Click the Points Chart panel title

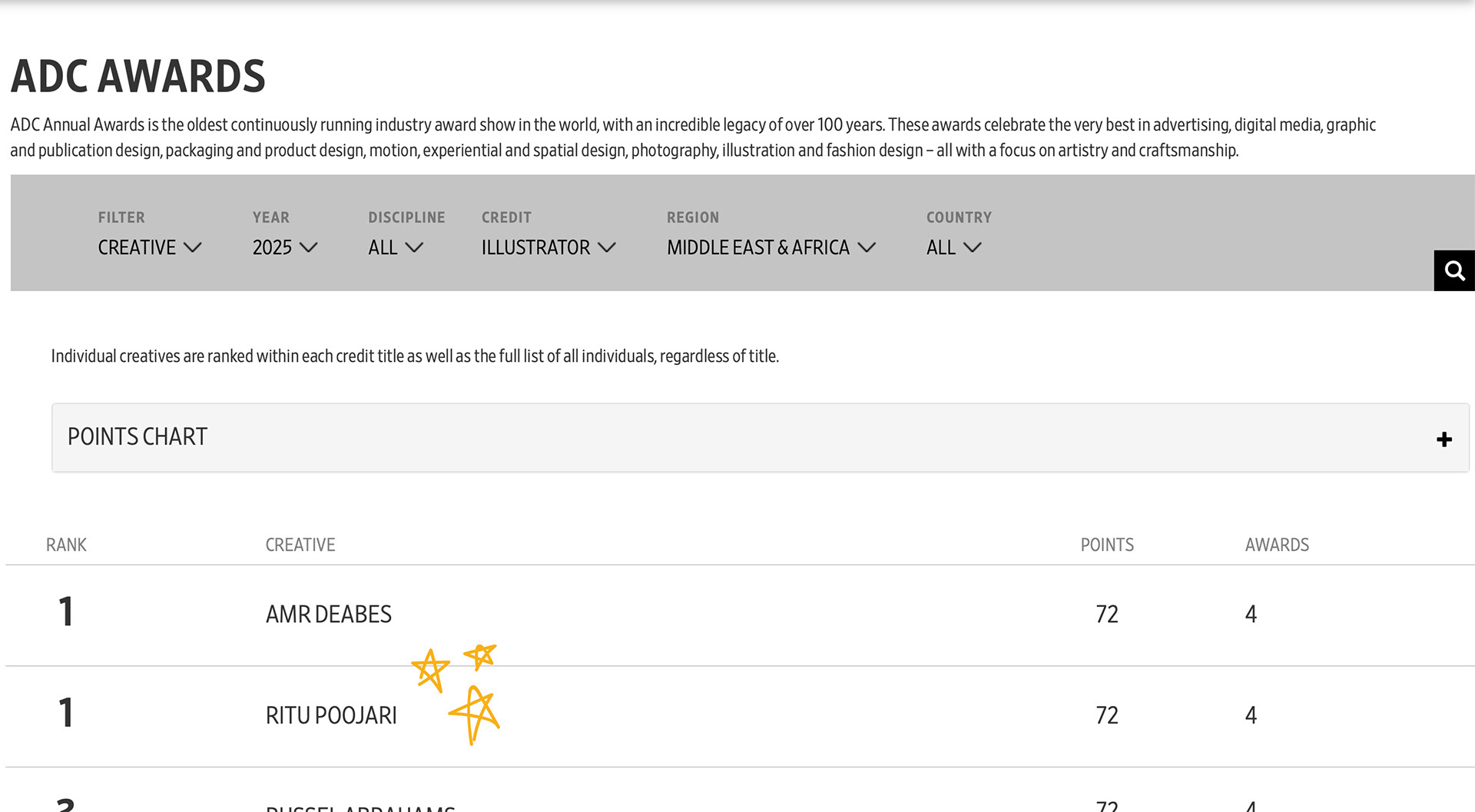tap(138, 436)
